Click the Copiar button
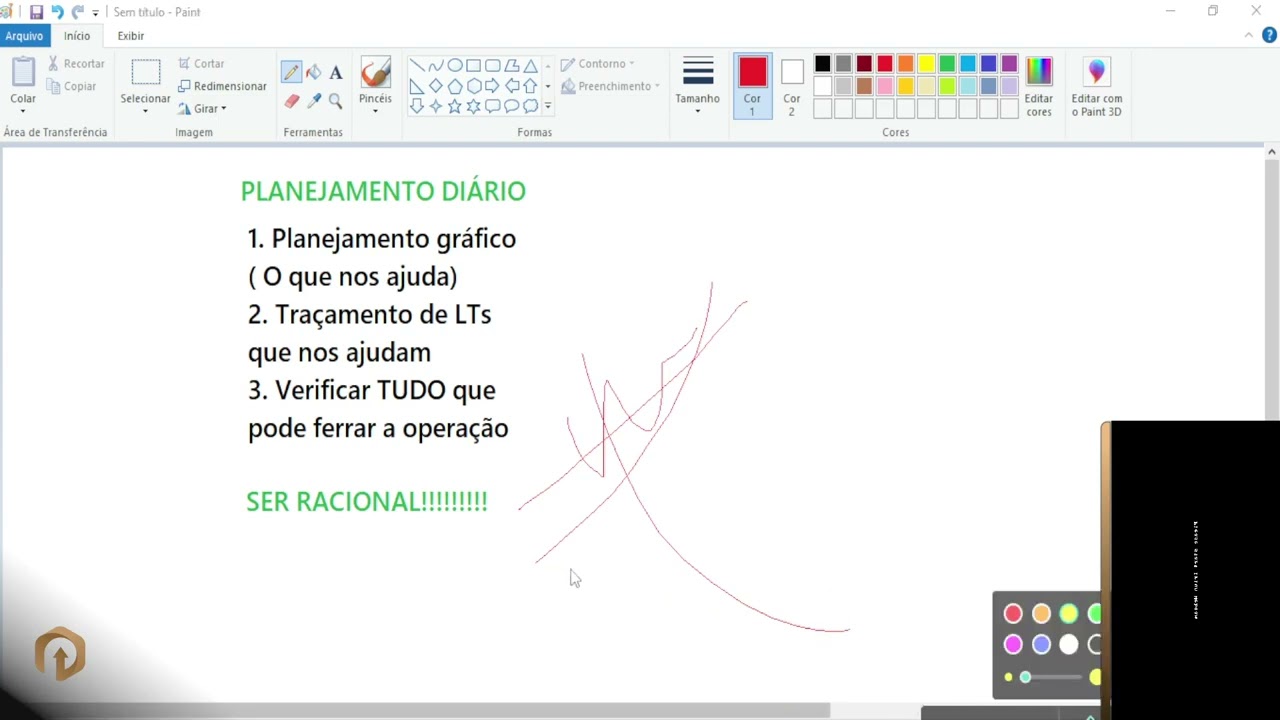 point(72,87)
